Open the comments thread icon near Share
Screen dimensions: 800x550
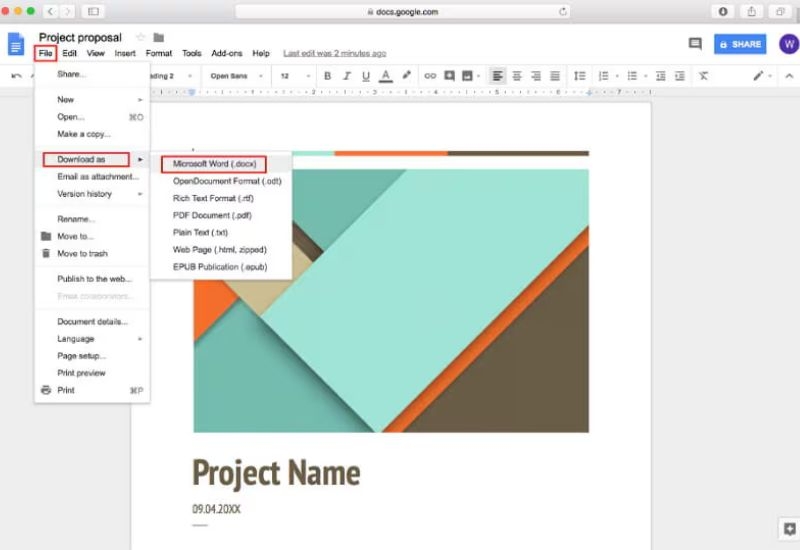click(695, 44)
